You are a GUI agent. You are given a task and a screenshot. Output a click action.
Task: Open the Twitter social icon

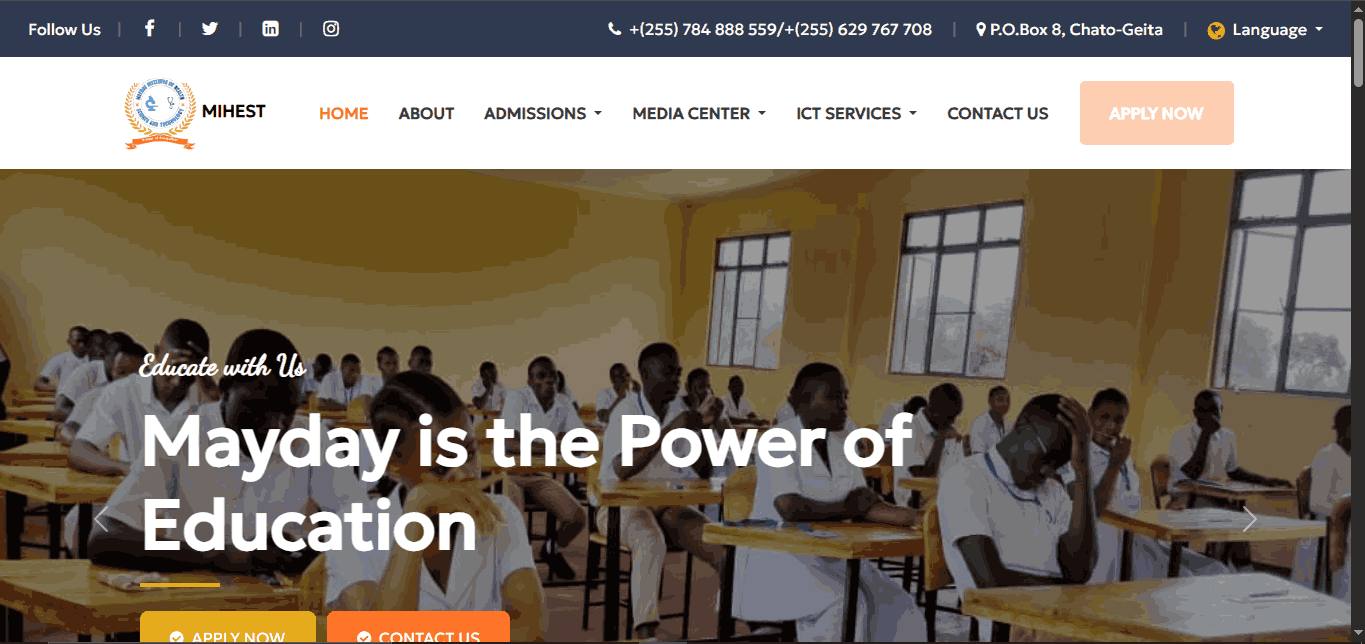click(209, 29)
